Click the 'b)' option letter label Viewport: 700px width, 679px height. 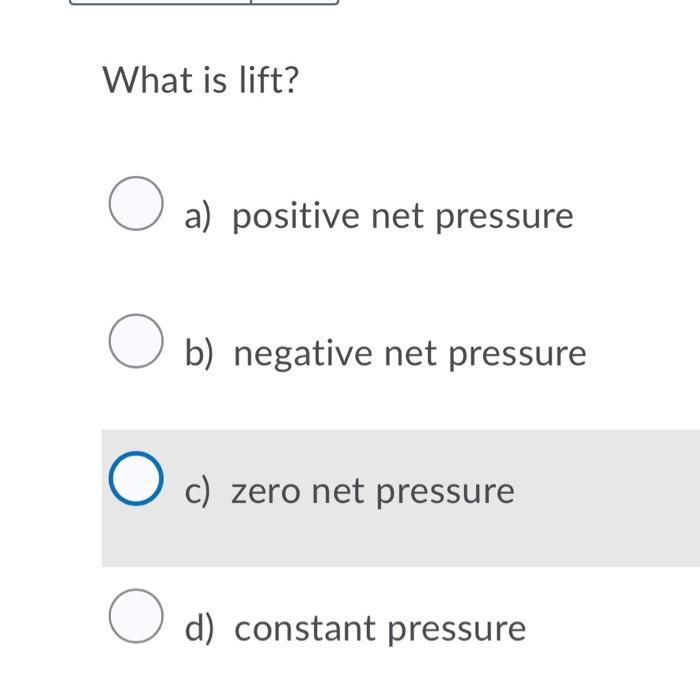tap(199, 354)
